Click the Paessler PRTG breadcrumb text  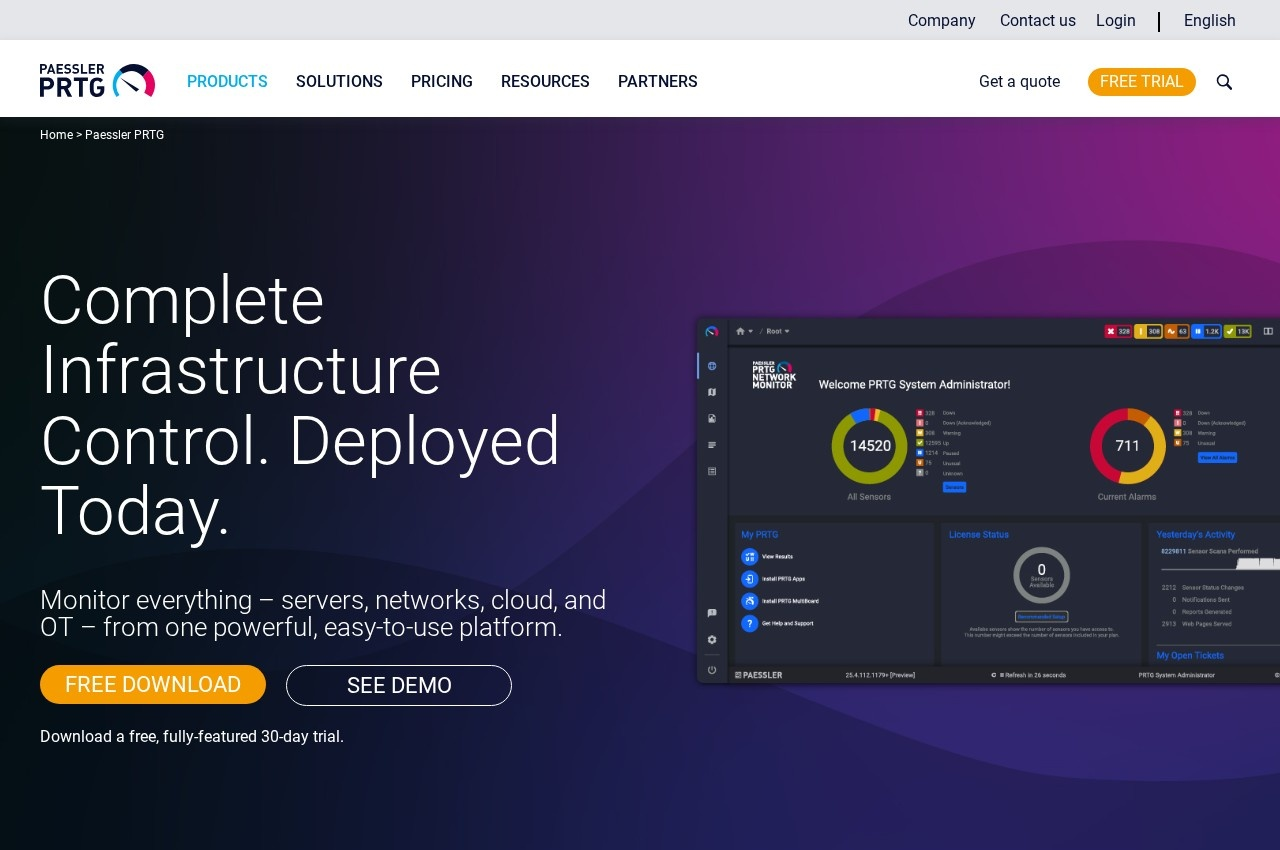click(x=125, y=135)
